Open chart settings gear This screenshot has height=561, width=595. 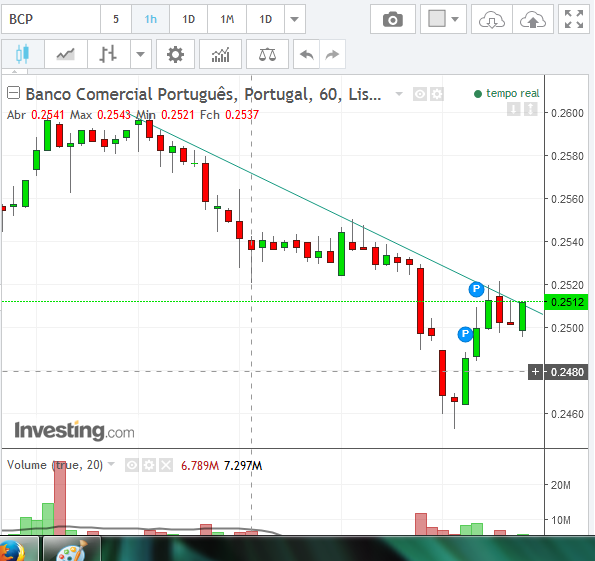pos(175,54)
